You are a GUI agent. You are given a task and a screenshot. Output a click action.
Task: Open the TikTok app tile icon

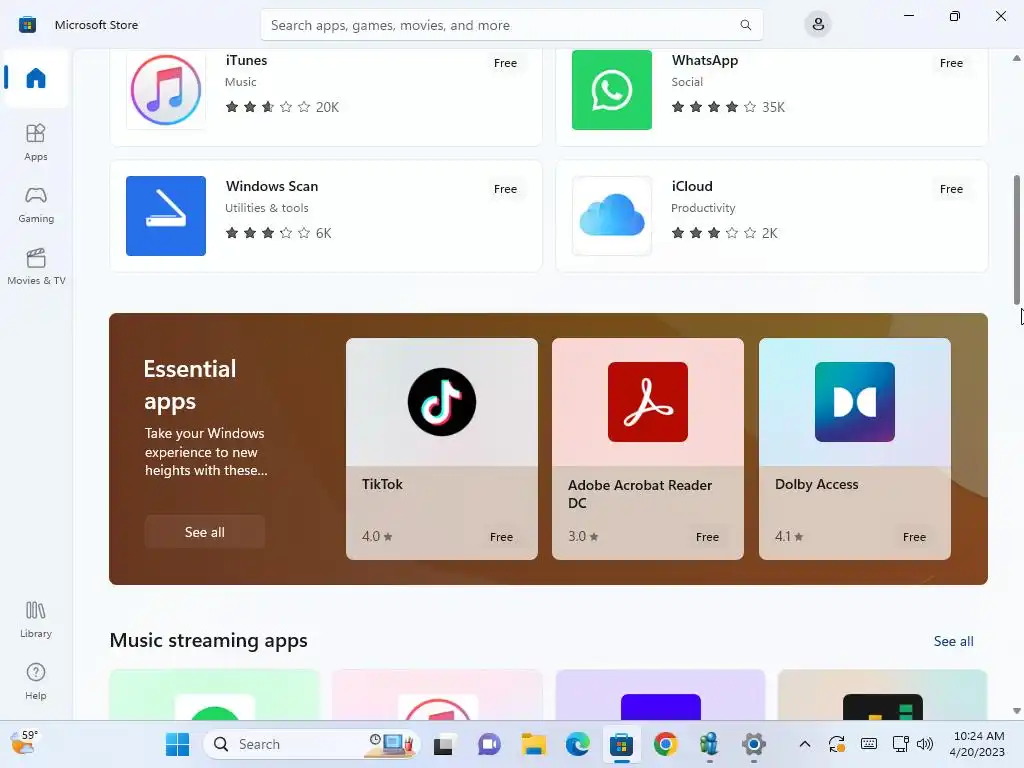pos(442,402)
